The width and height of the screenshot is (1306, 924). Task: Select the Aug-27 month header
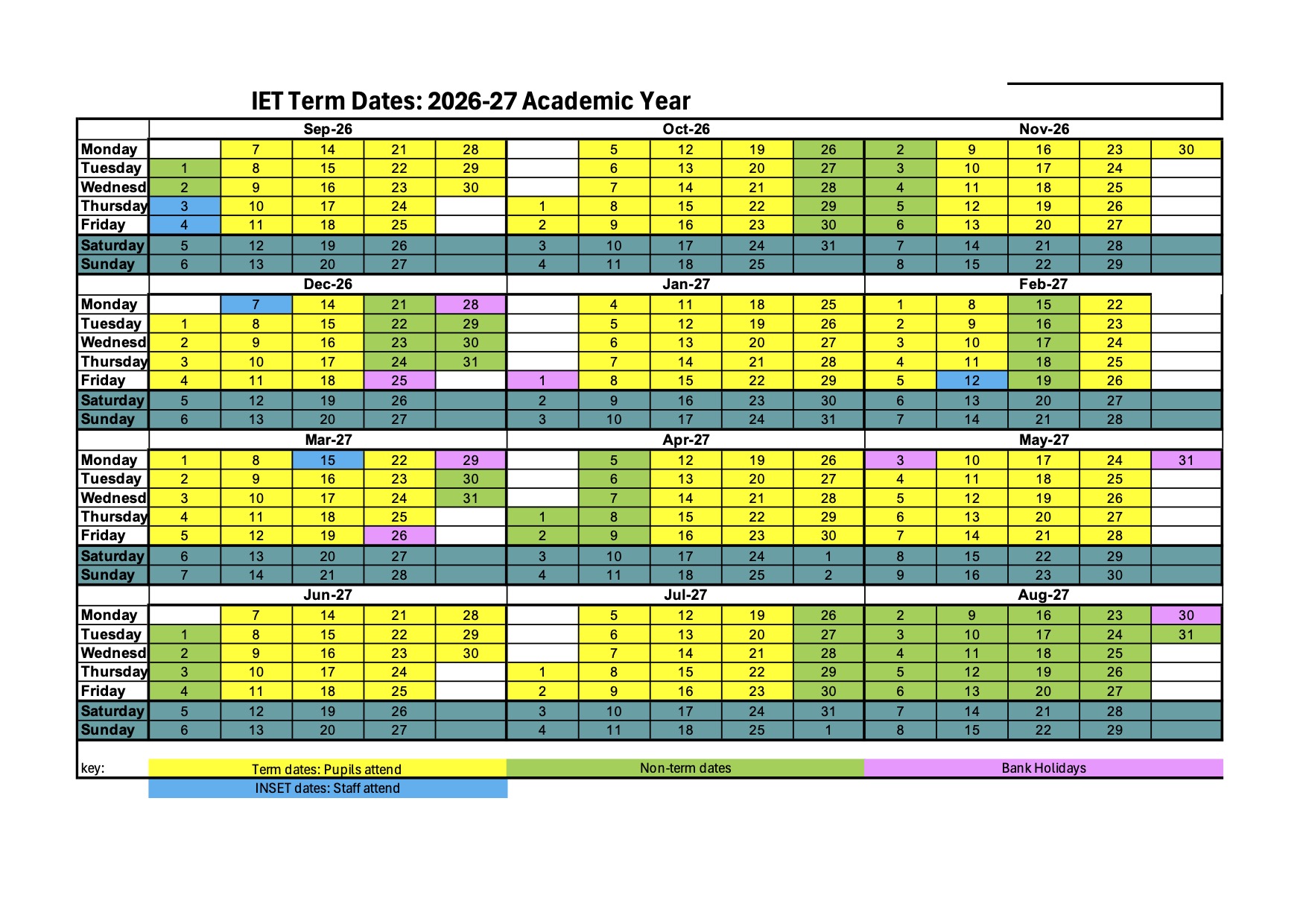click(1043, 595)
